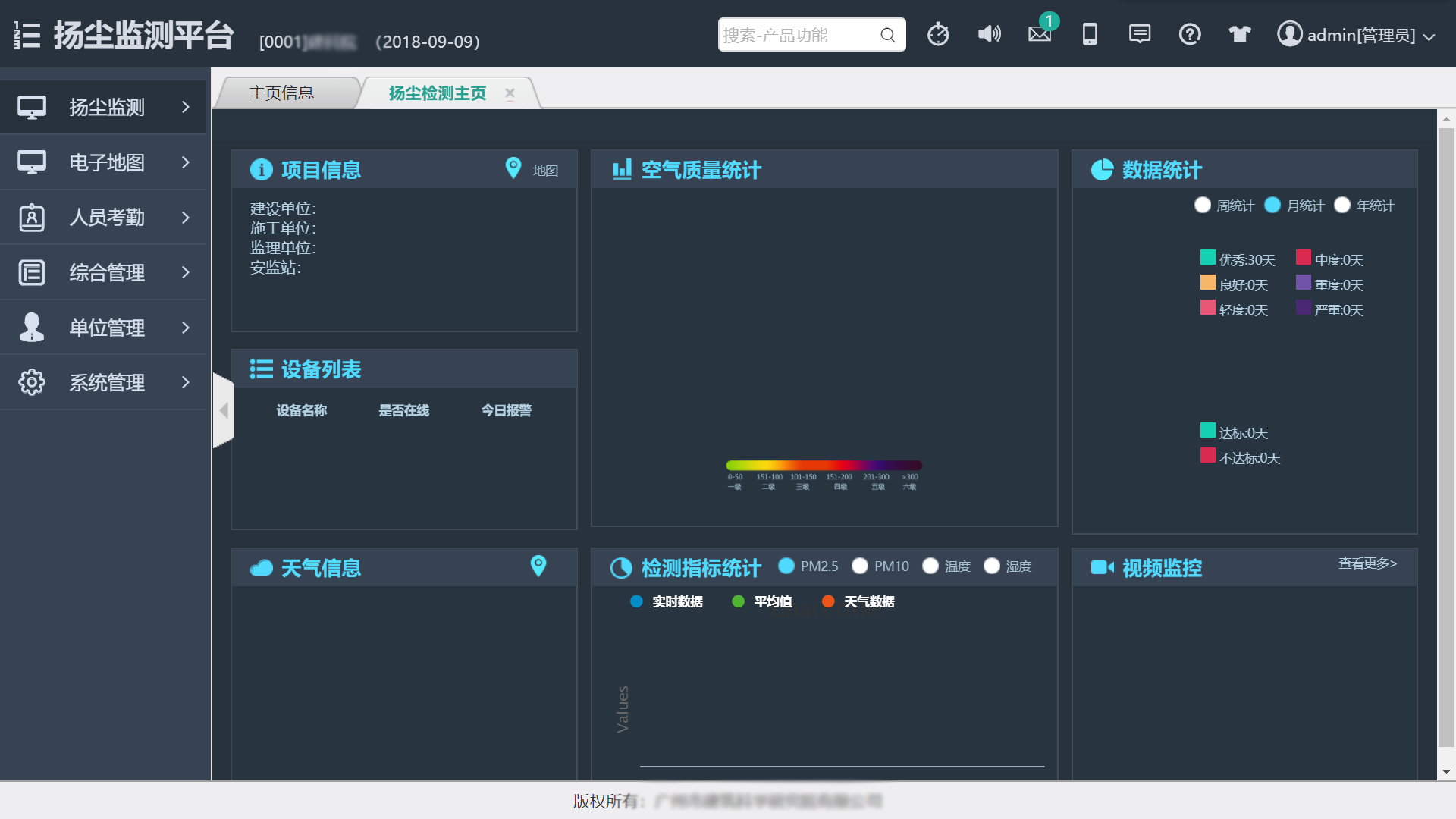The height and width of the screenshot is (819, 1456).
Task: Click the location pin in 天气信息 panel
Action: (x=538, y=566)
